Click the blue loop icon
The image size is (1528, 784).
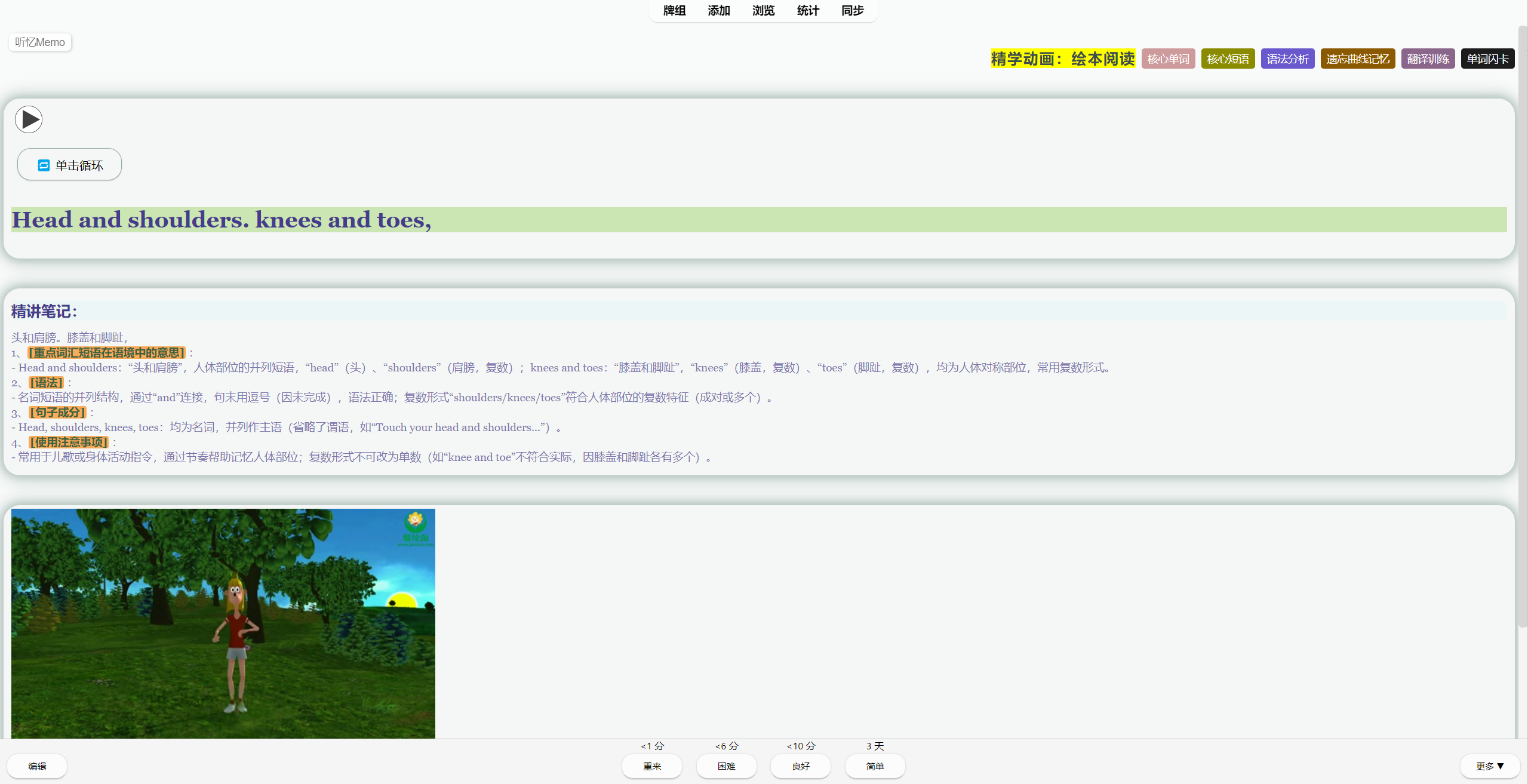(x=44, y=165)
